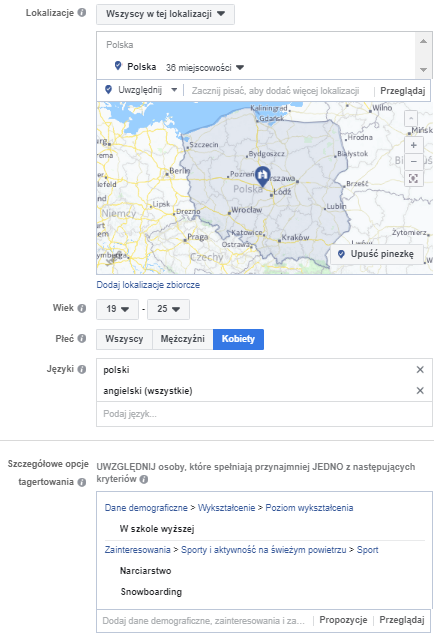Viewport: 440px width, 636px height.
Task: Click the info icon after the word kryteriów
Action: click(x=144, y=479)
